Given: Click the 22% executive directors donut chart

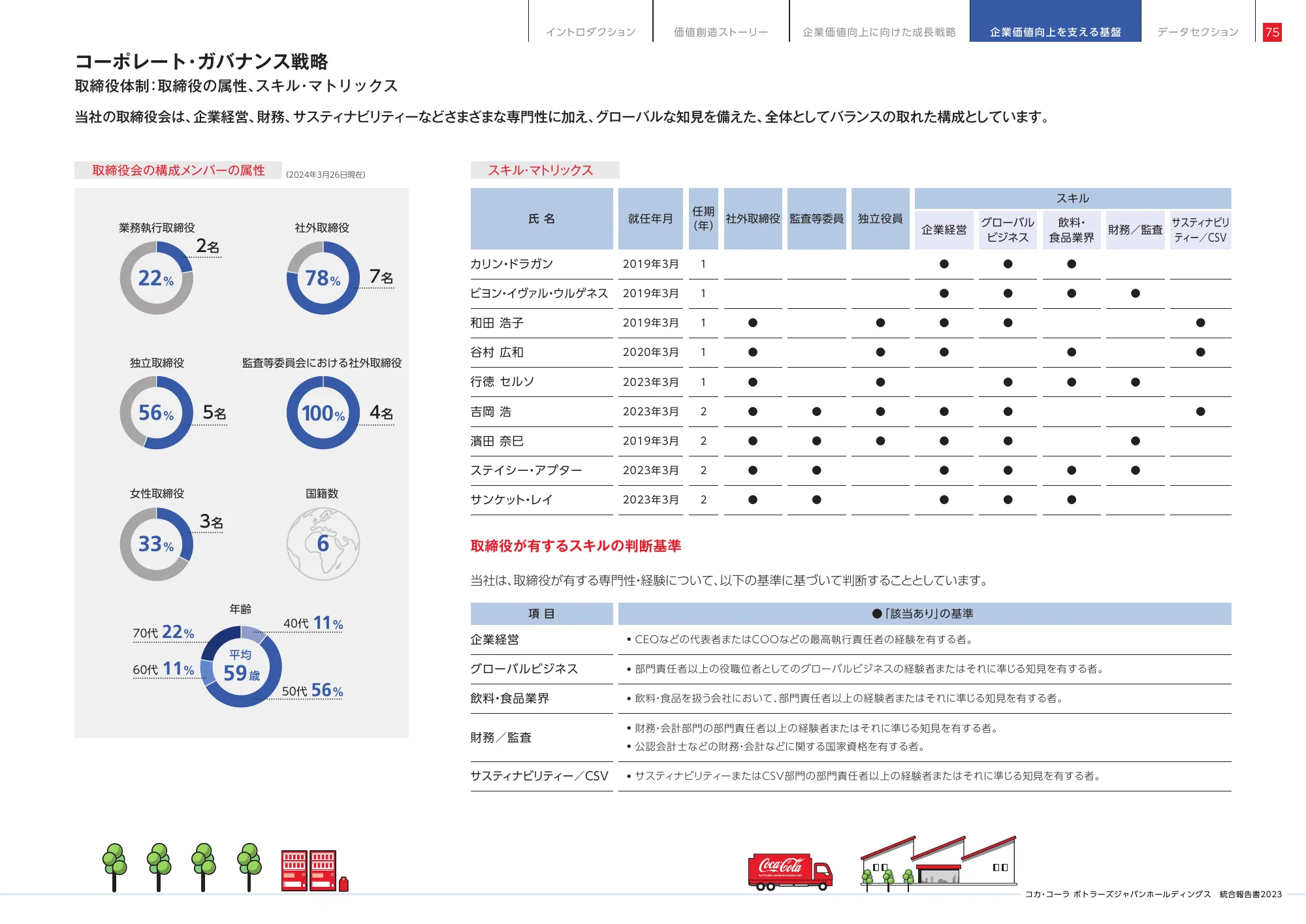Looking at the screenshot, I should 156,278.
